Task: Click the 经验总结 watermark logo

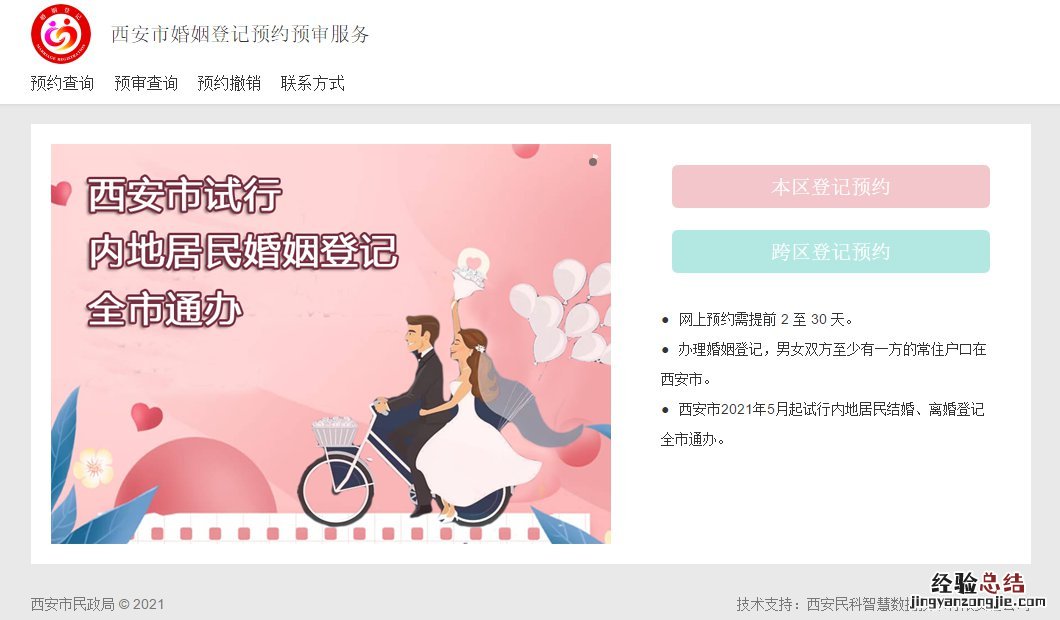Action: [x=978, y=590]
